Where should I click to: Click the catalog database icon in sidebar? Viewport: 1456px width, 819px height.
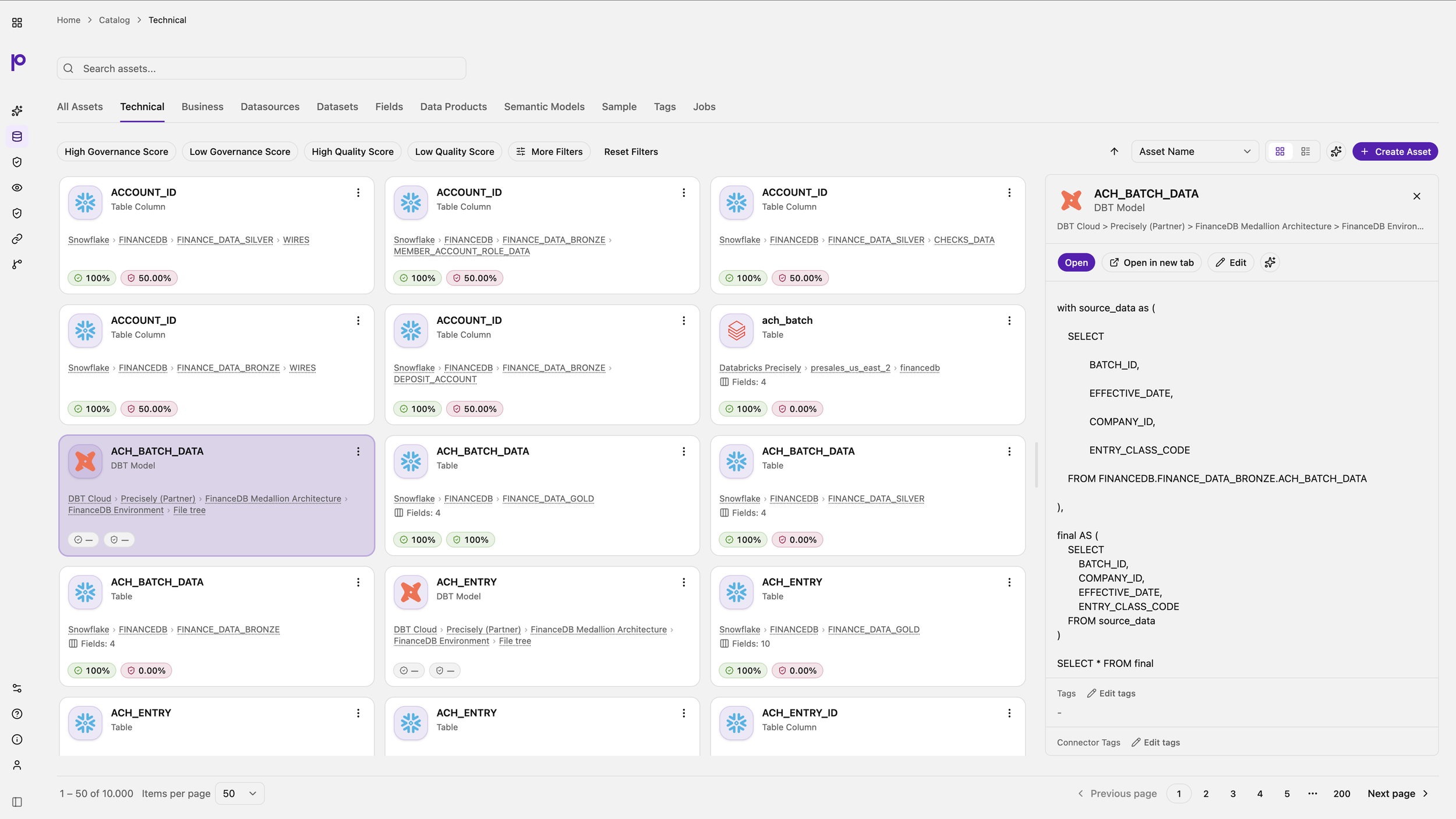coord(17,136)
